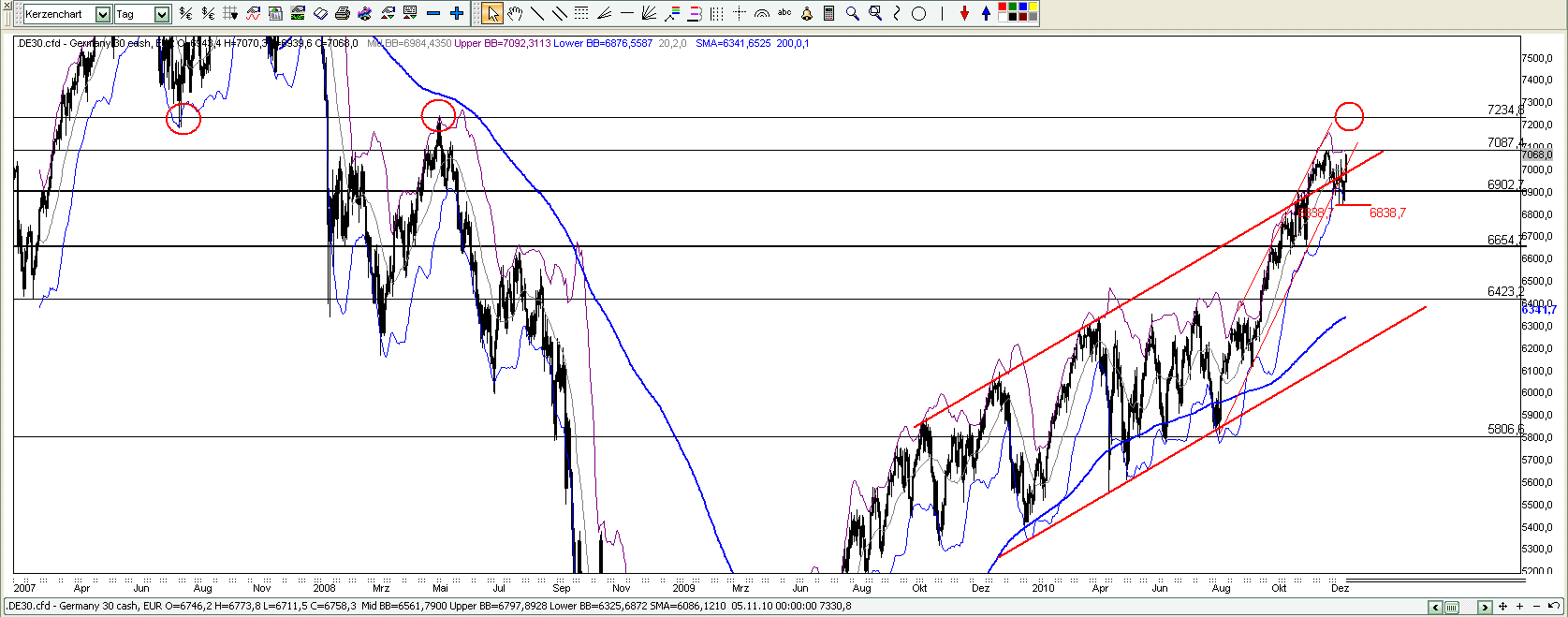Screen dimensions: 1568x617
Task: Open the color palette settings icon
Action: pyautogui.click(x=364, y=13)
